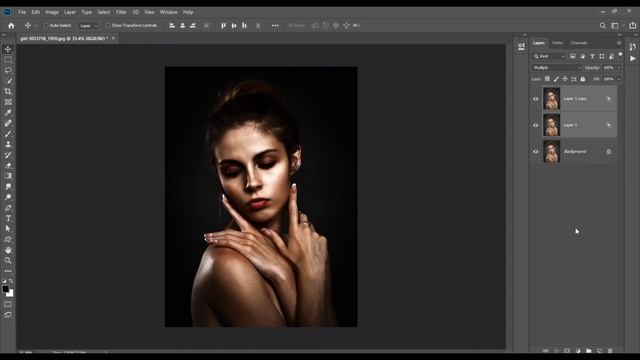
Task: Click the foreground color swatch
Action: click(5, 289)
